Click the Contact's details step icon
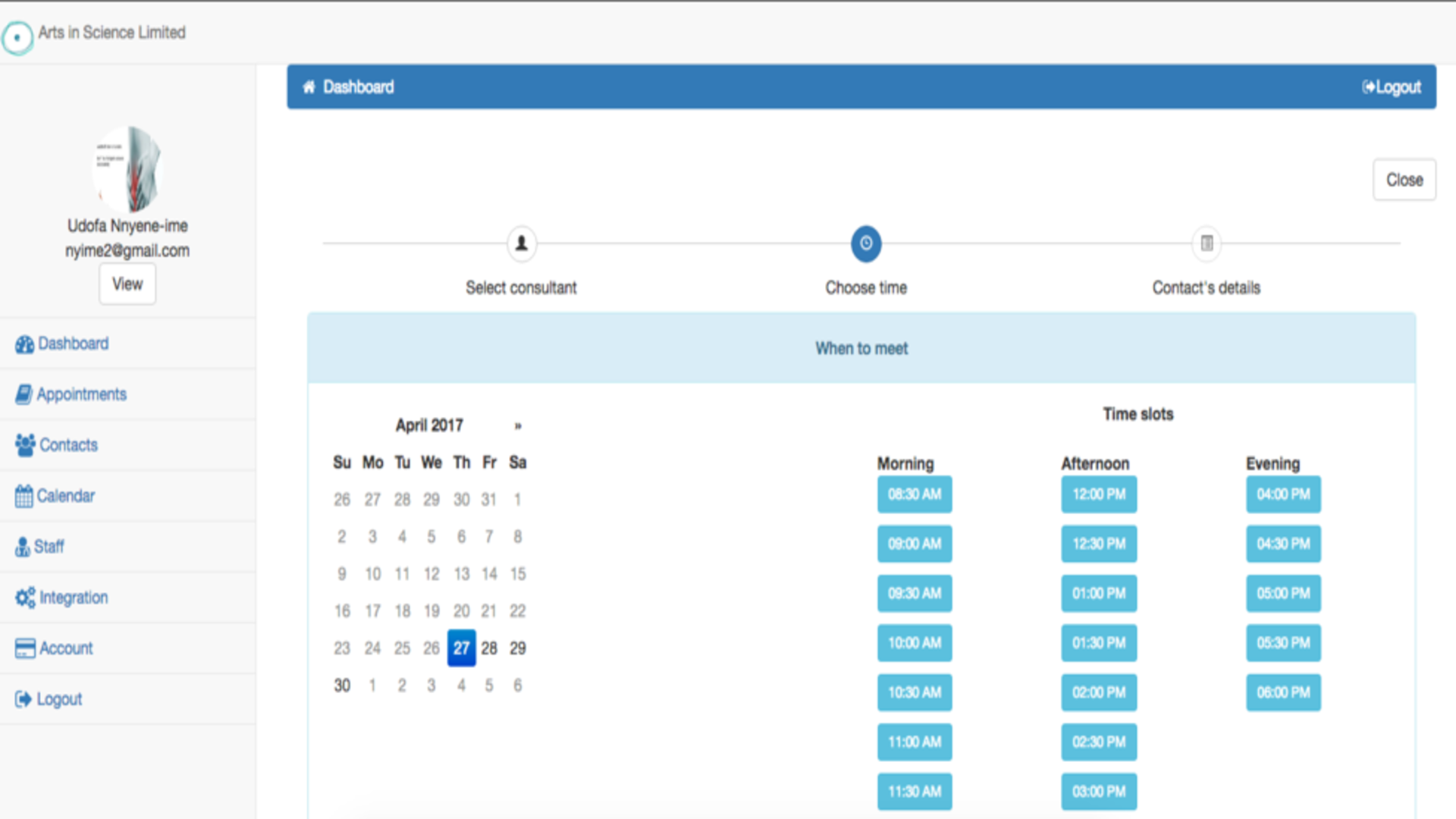Screen dimensions: 1456x819 coord(1207,243)
